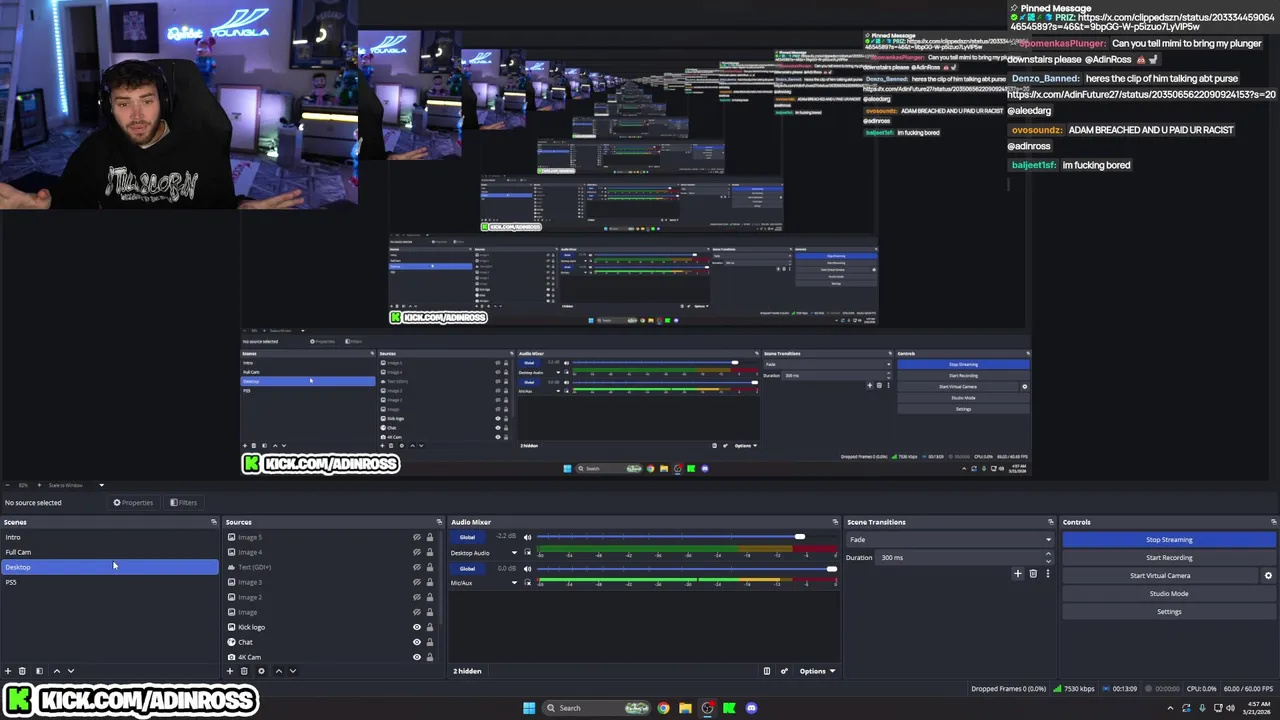Select the Intro scene
Image resolution: width=1280 pixels, height=720 pixels.
click(x=110, y=537)
